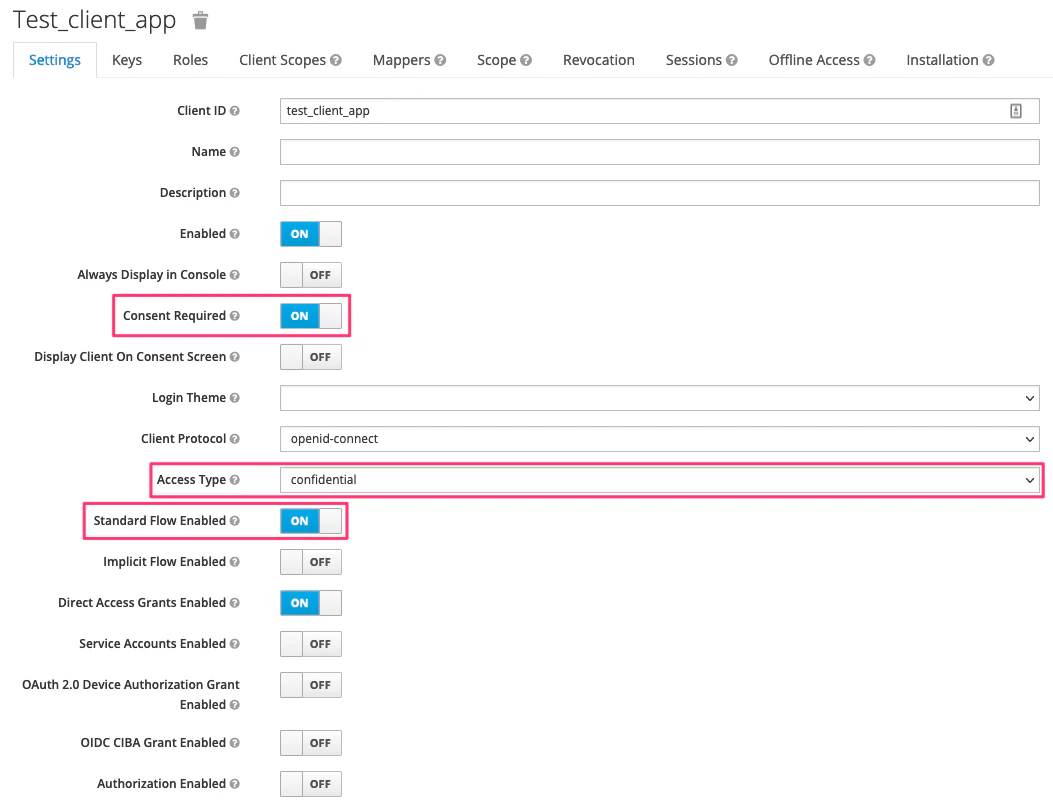Viewport: 1053px width, 808px height.
Task: Turn on Always Display in Console
Action: pyautogui.click(x=311, y=275)
